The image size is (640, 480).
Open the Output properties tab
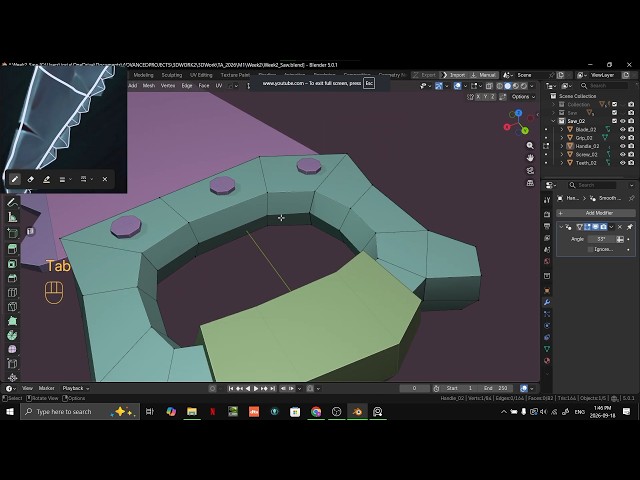[547, 226]
